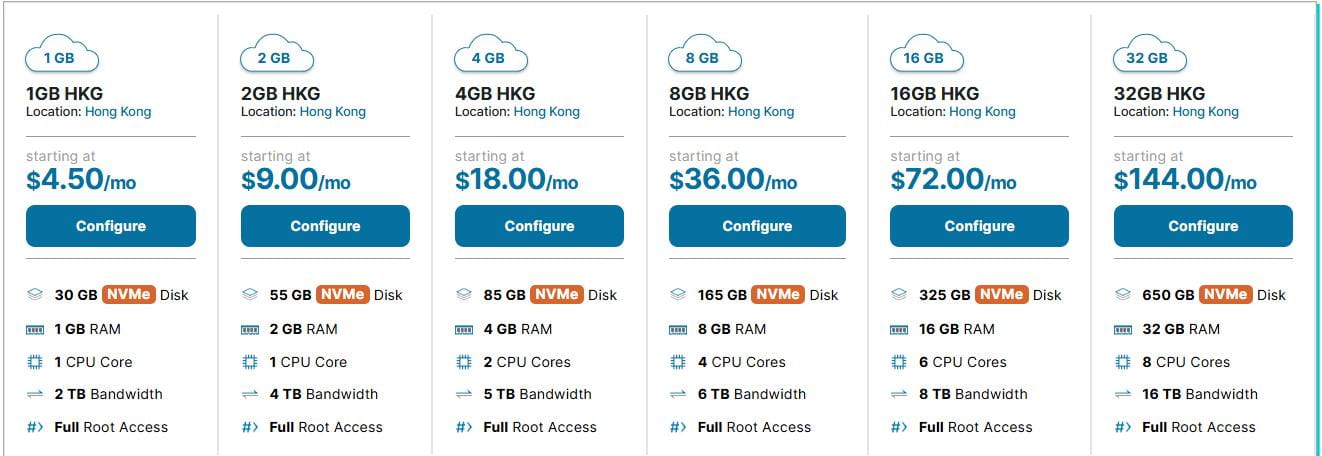Configure the 1GB HKG plan
The height and width of the screenshot is (456, 1322).
pos(111,226)
